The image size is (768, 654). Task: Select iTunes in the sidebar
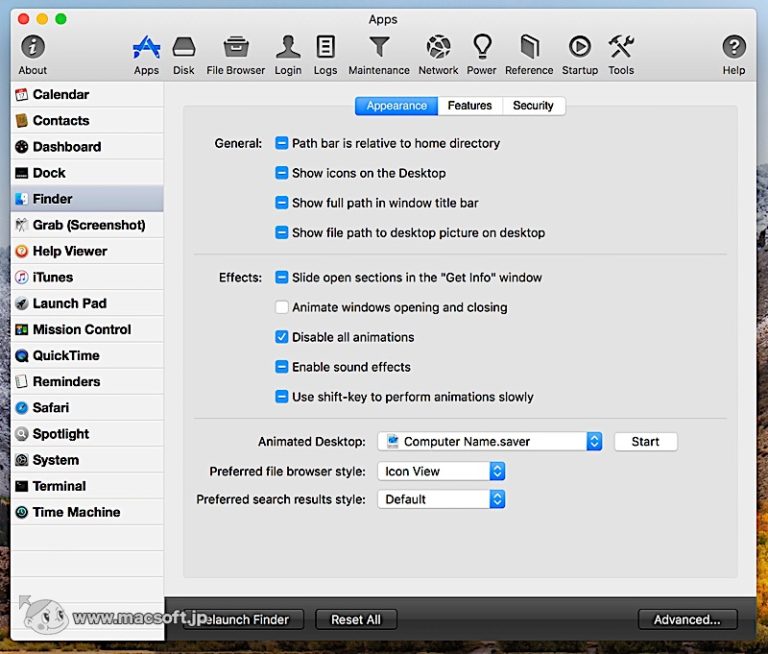click(87, 277)
